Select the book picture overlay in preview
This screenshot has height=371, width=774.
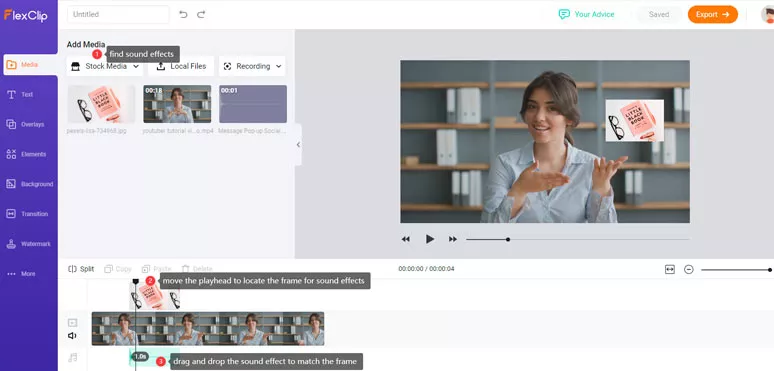[x=635, y=121]
